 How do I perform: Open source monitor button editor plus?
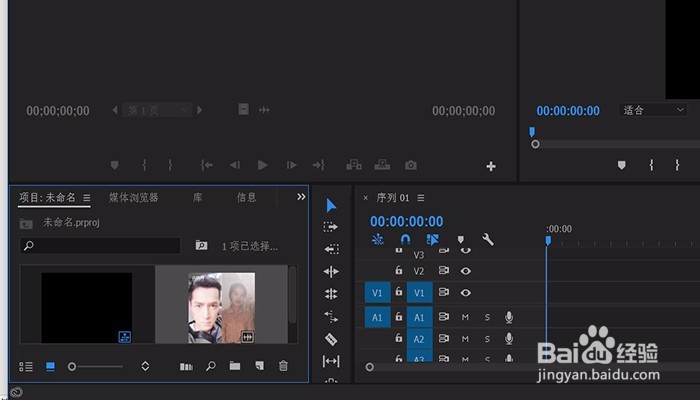coord(491,167)
